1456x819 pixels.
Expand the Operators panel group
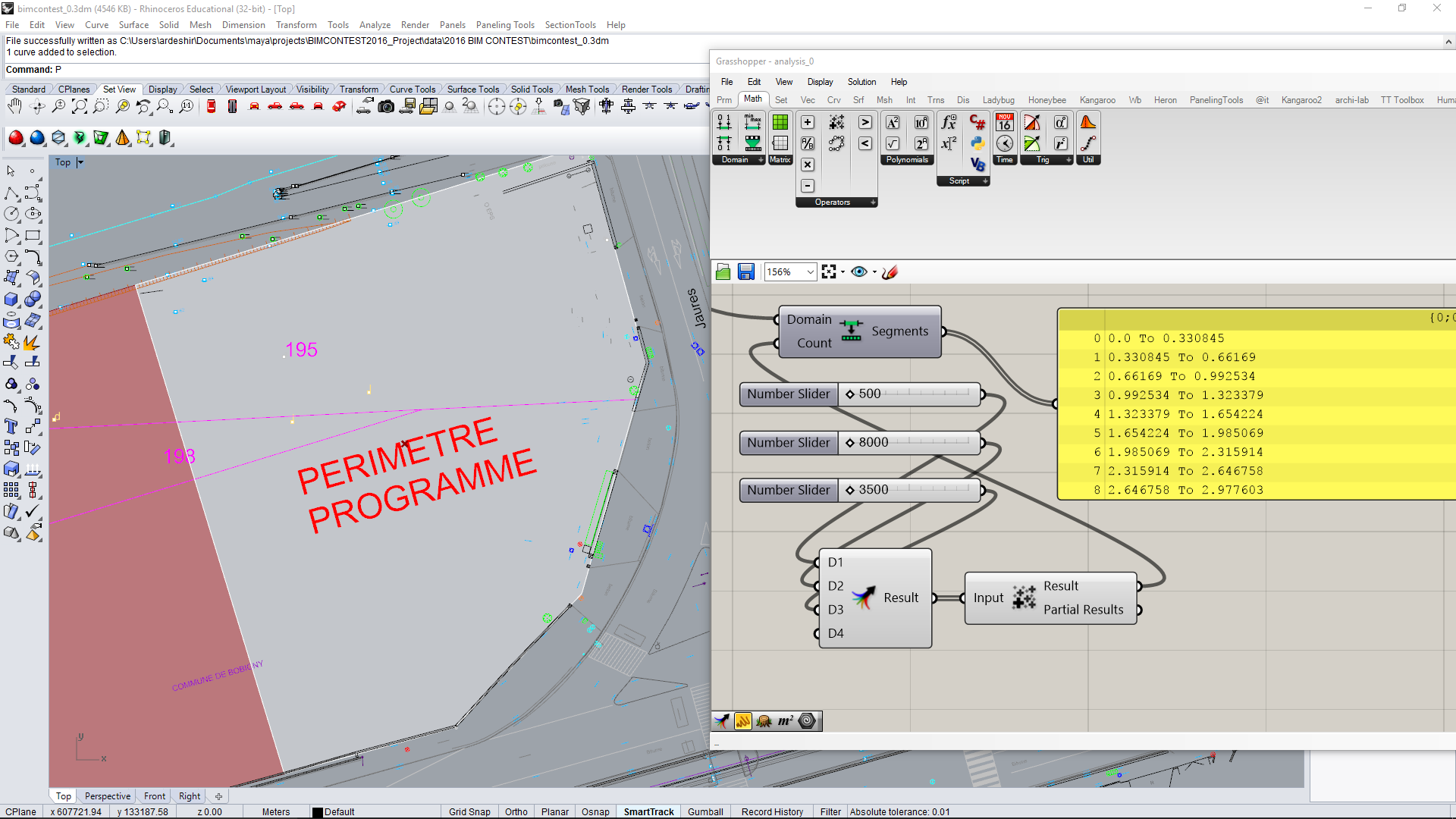tap(873, 202)
